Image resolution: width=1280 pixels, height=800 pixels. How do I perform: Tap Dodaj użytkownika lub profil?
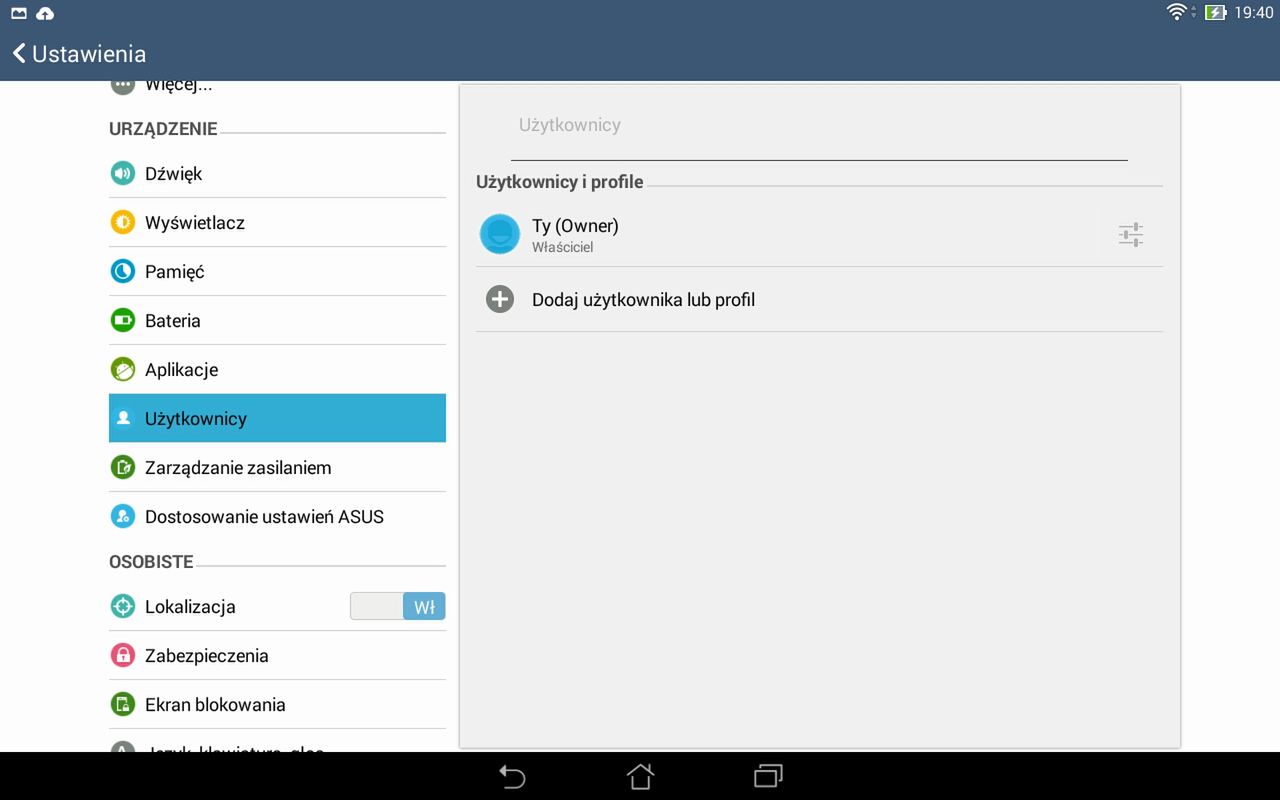click(819, 299)
